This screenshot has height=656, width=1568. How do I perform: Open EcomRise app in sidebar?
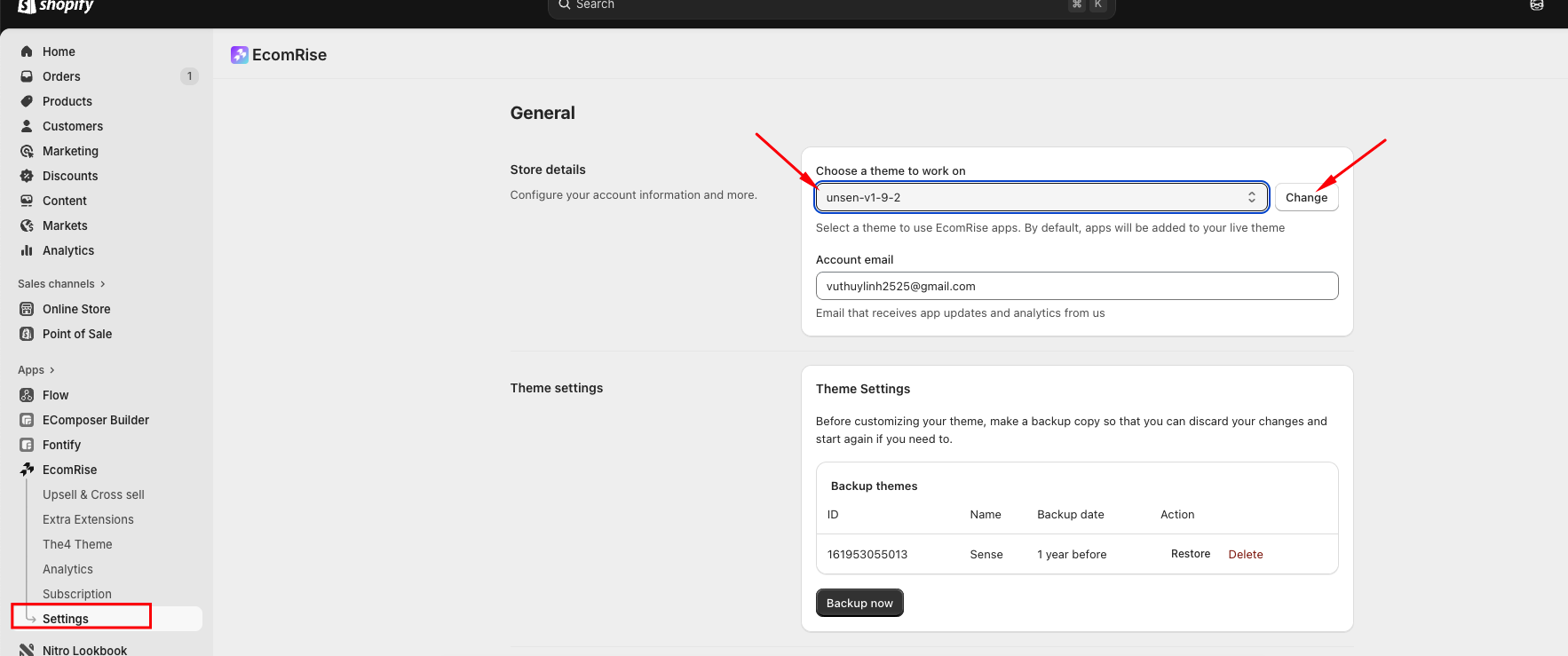pyautogui.click(x=70, y=470)
